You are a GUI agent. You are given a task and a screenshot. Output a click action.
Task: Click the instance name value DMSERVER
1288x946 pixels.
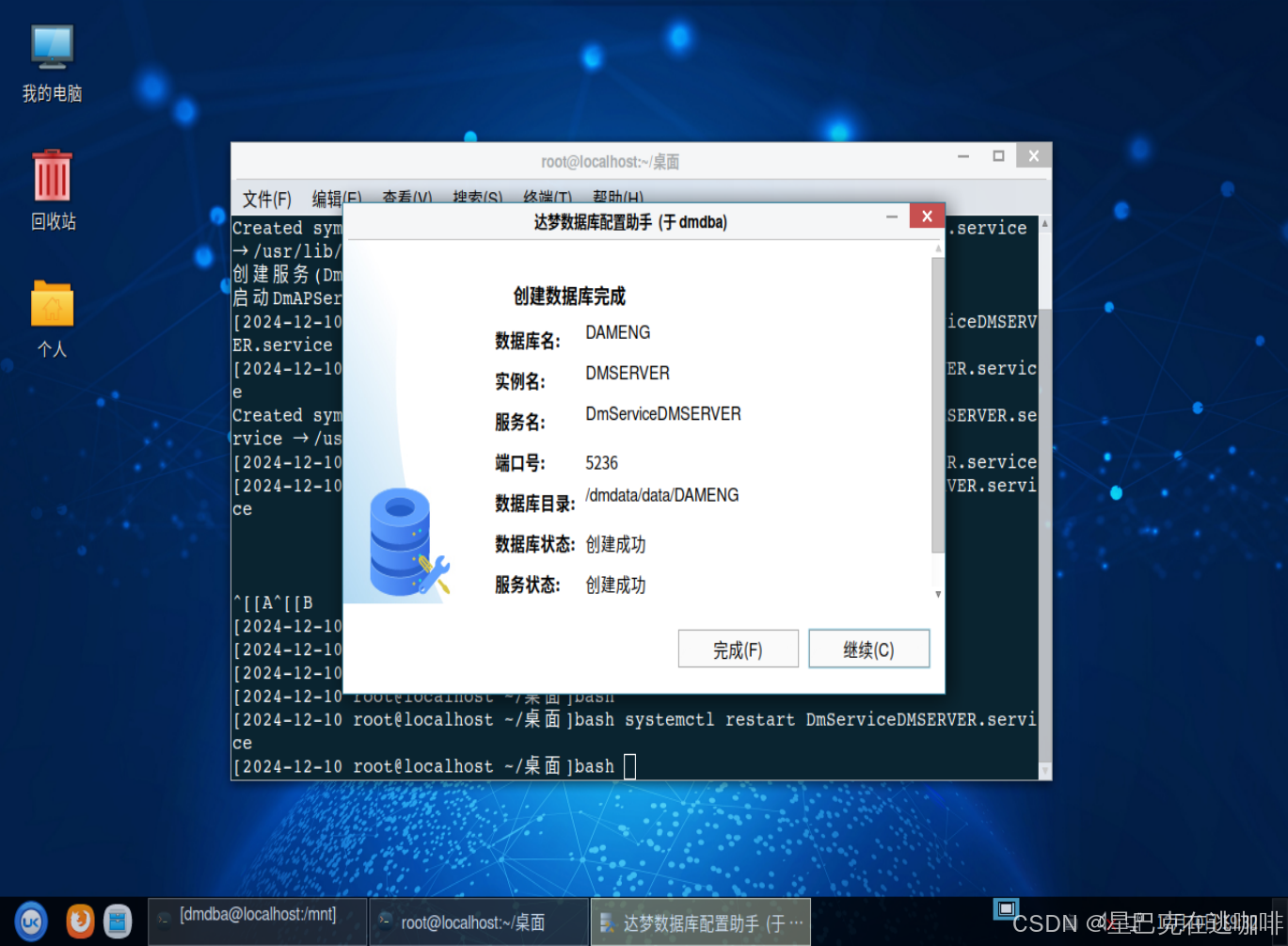pyautogui.click(x=628, y=373)
